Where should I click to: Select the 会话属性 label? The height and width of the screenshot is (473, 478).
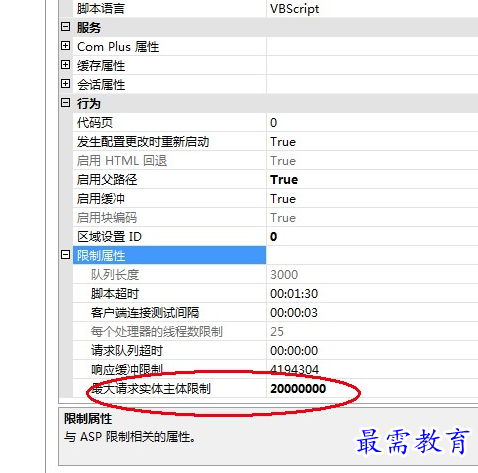[x=101, y=84]
